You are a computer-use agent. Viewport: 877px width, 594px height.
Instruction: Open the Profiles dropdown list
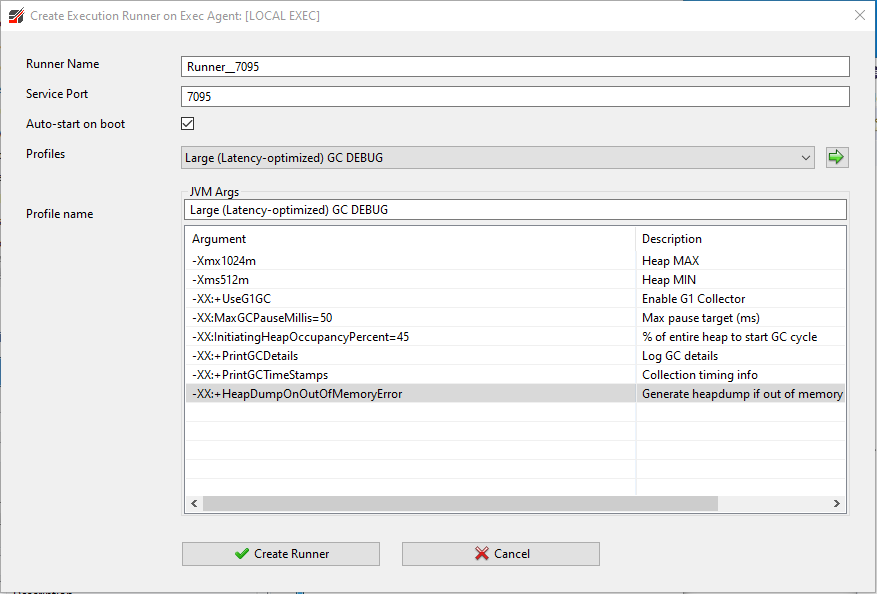click(x=806, y=157)
